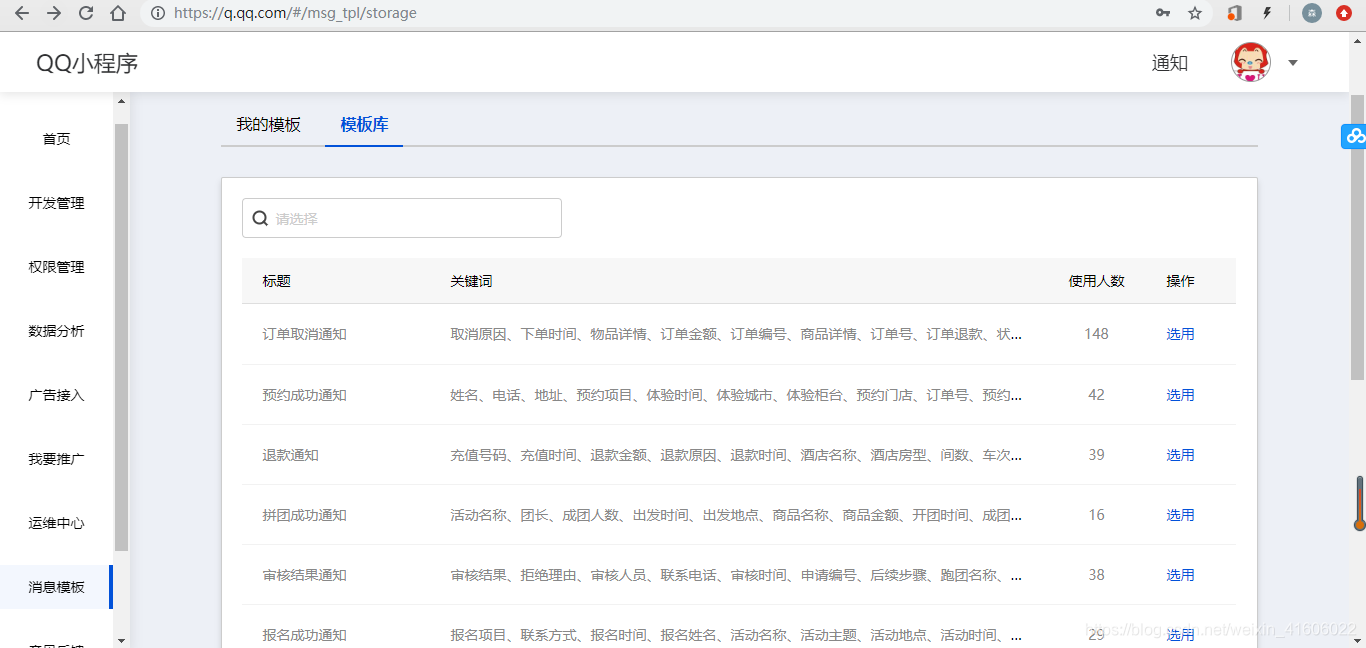Screen dimensions: 1366x648
Task: Click the lightning bolt extension icon
Action: coord(1267,13)
